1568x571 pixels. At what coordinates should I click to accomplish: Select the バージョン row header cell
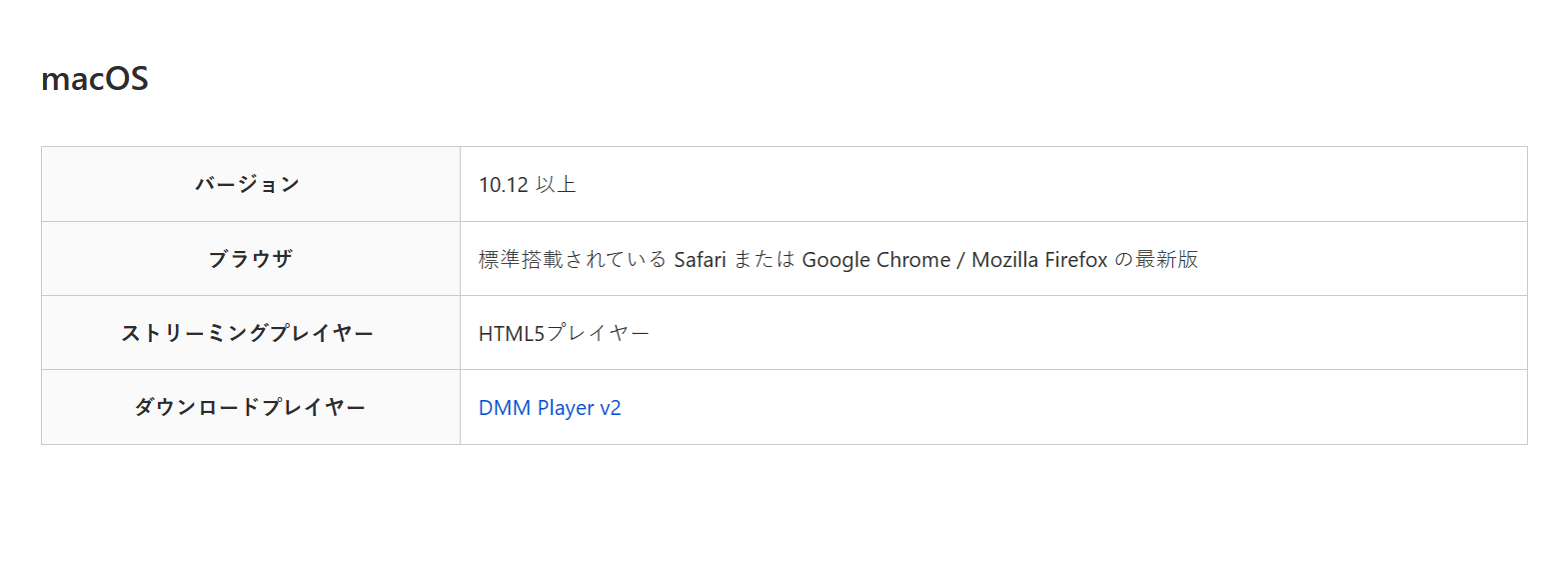[x=248, y=184]
